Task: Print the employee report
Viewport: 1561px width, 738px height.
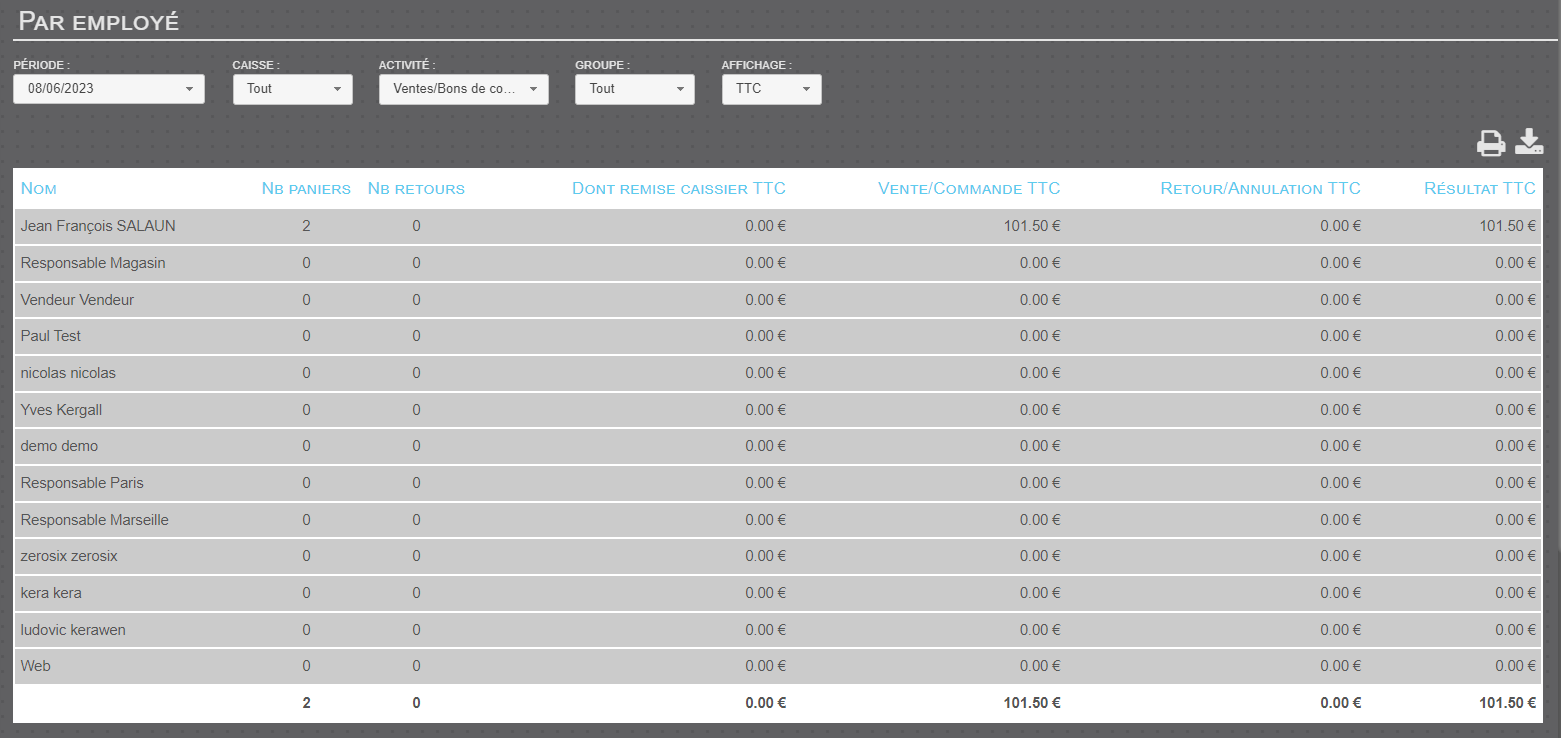Action: tap(1491, 144)
